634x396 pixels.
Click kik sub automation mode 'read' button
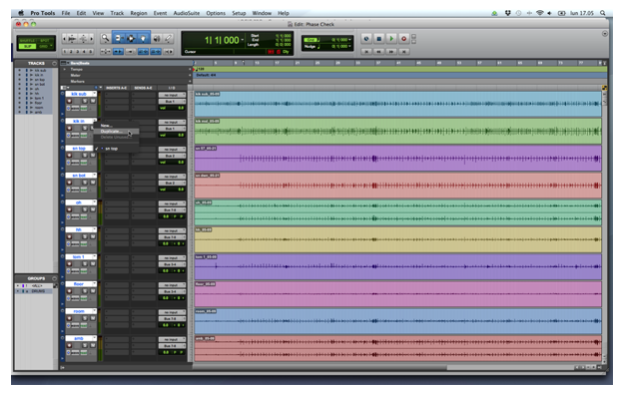84,108
